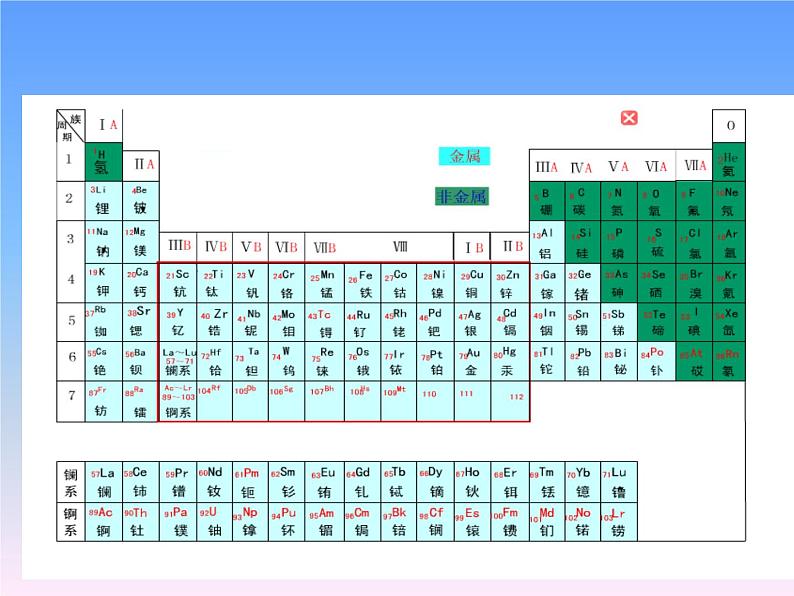Select lead Pb 铅 cell
The width and height of the screenshot is (794, 596).
[x=583, y=361]
